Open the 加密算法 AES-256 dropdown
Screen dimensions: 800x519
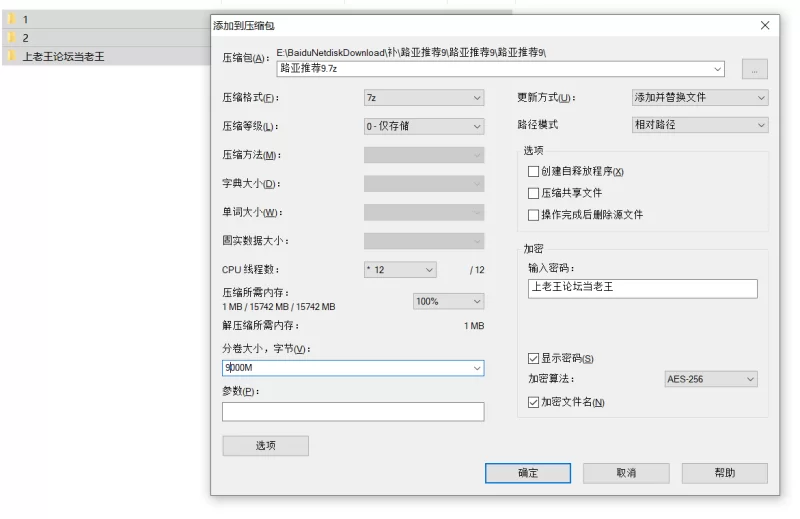tap(711, 379)
